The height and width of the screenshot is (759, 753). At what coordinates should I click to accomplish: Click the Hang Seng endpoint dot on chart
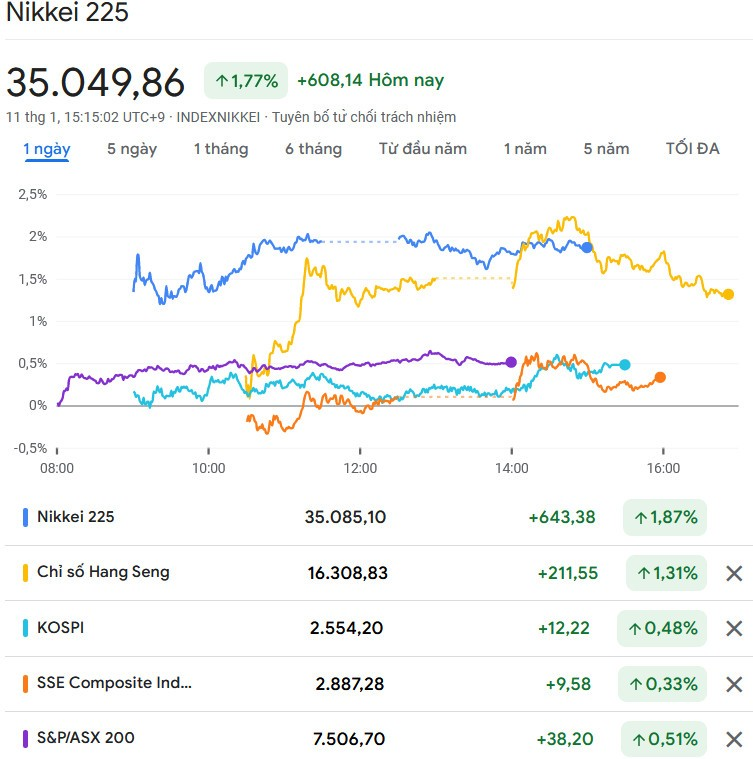tap(728, 294)
